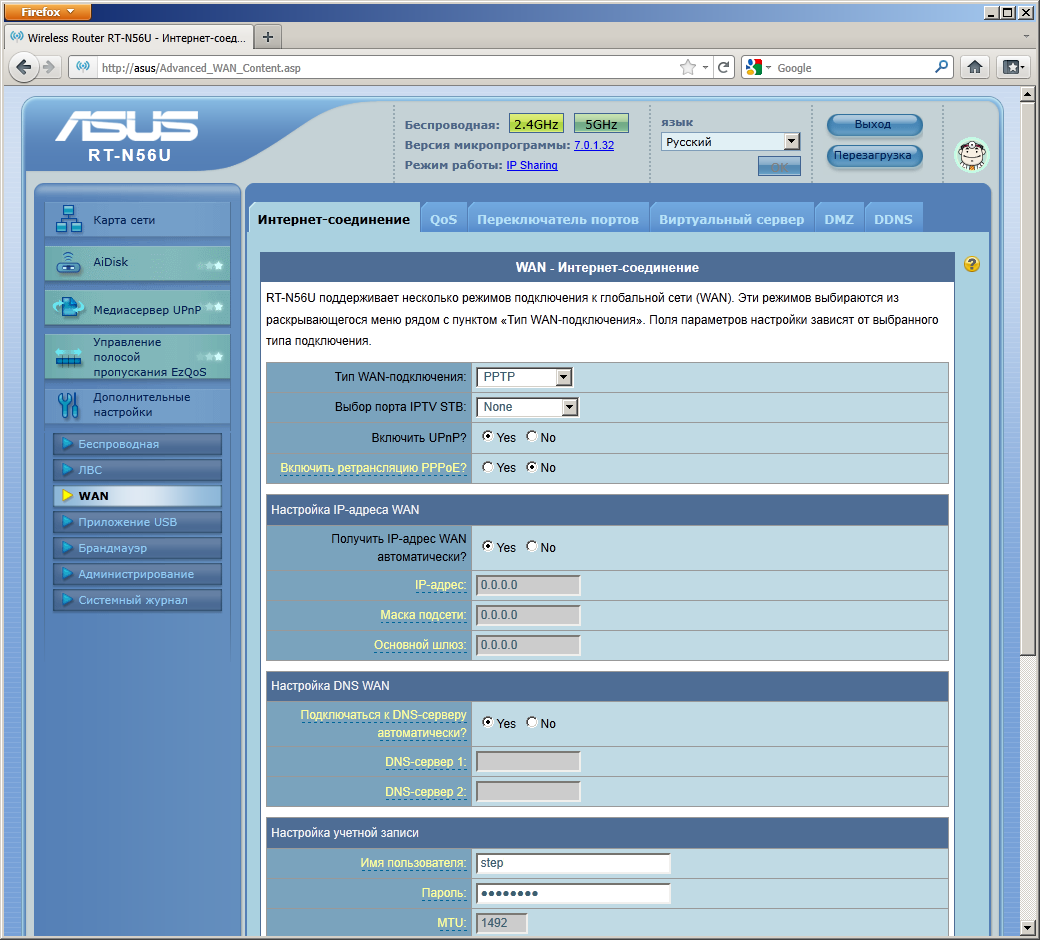Open Системный журнал submenu item
Screen dimensions: 1040x940
pyautogui.click(x=137, y=600)
